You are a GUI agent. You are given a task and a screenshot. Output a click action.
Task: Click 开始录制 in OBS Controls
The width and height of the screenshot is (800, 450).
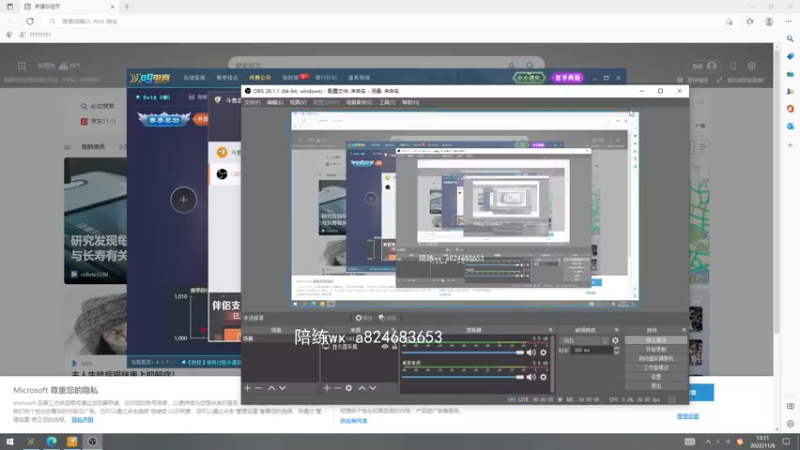tap(656, 349)
